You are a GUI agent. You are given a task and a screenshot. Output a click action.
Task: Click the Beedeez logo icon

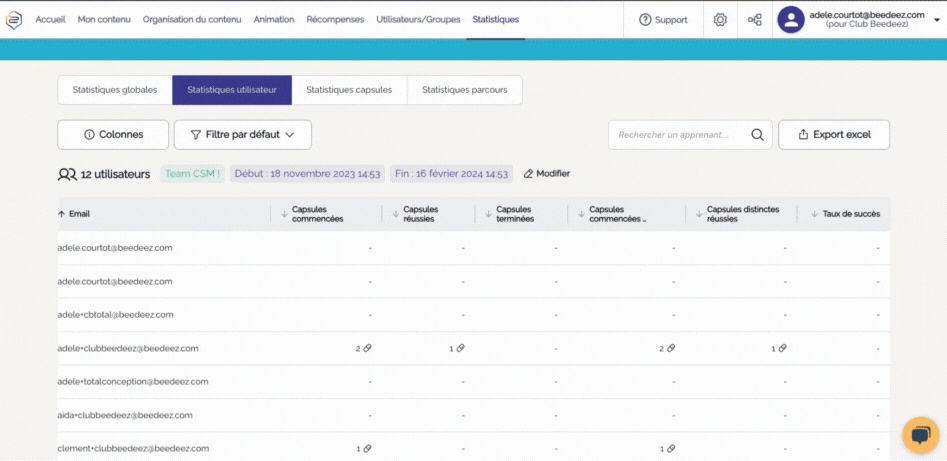click(x=14, y=19)
